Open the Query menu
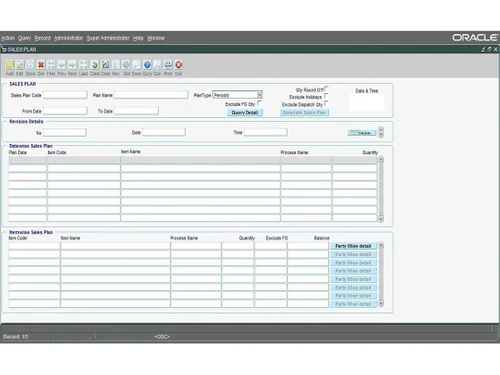The height and width of the screenshot is (375, 500). [x=24, y=38]
